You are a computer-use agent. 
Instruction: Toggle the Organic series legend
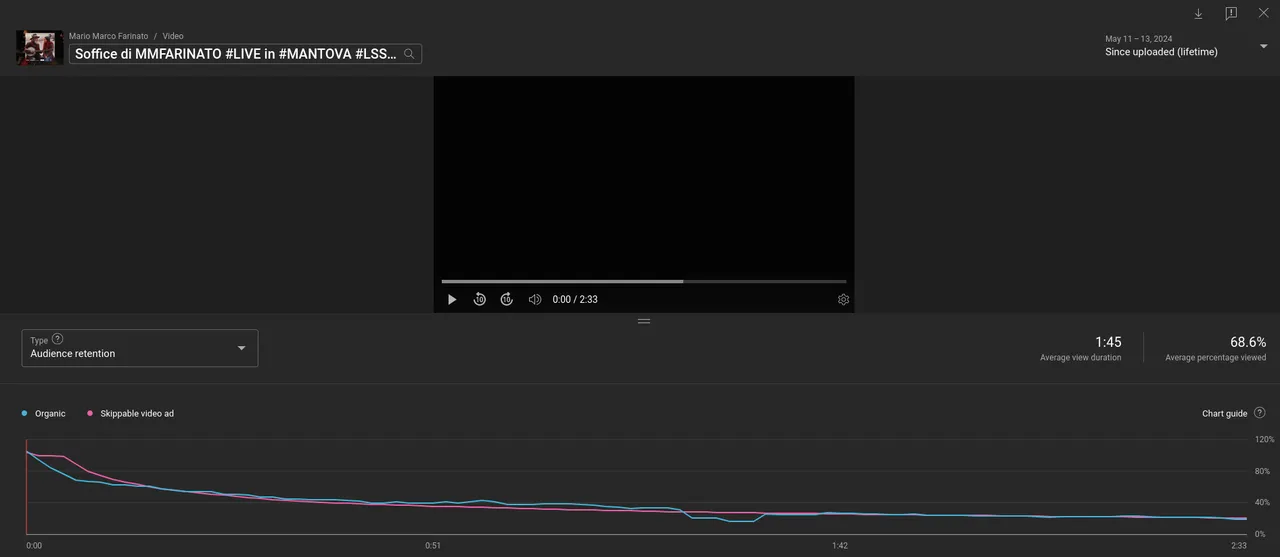(x=44, y=413)
